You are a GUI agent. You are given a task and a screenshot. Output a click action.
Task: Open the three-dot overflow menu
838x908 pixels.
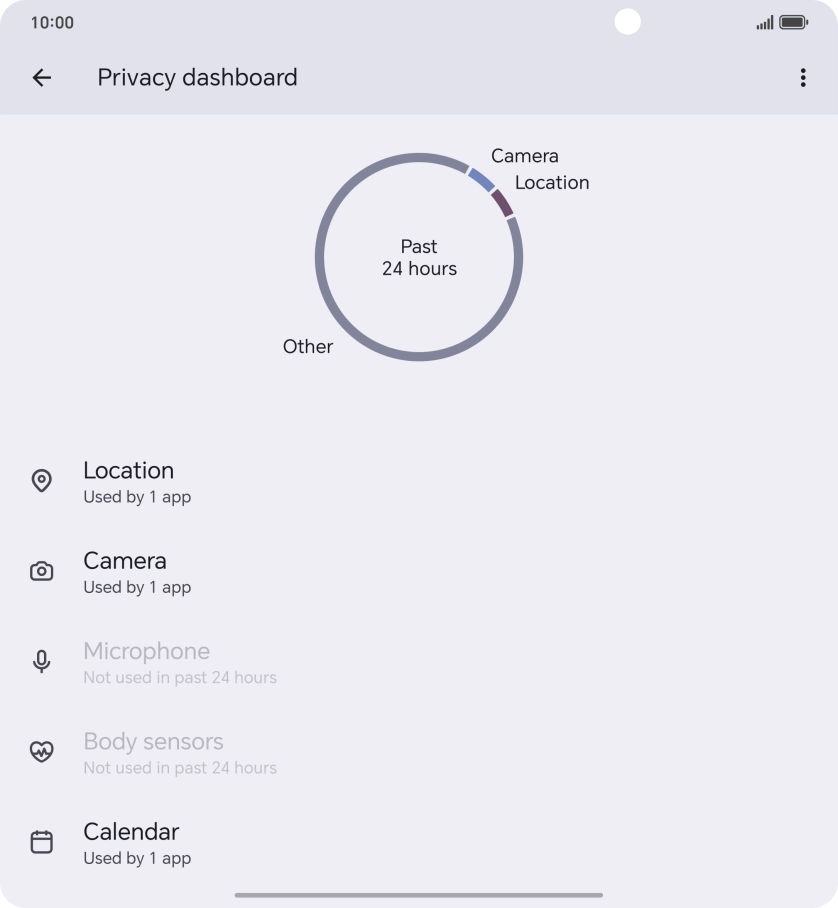(802, 77)
